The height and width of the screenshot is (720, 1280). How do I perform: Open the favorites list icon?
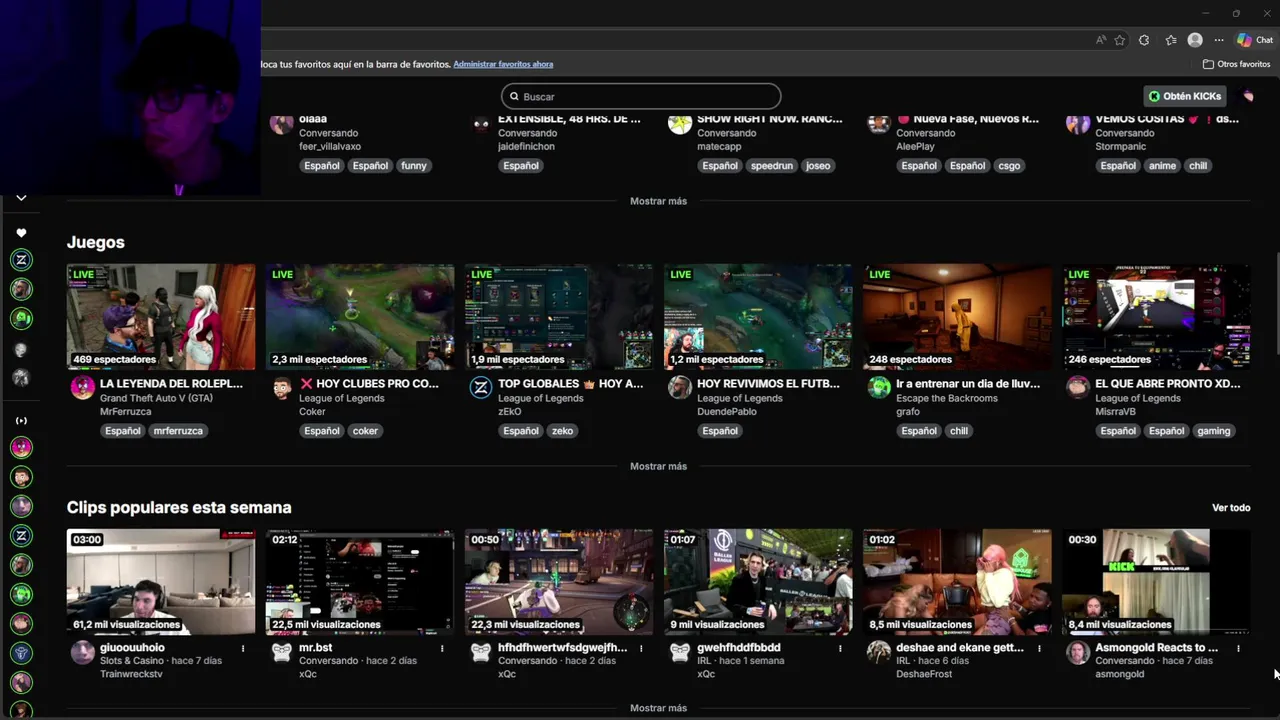(1171, 40)
